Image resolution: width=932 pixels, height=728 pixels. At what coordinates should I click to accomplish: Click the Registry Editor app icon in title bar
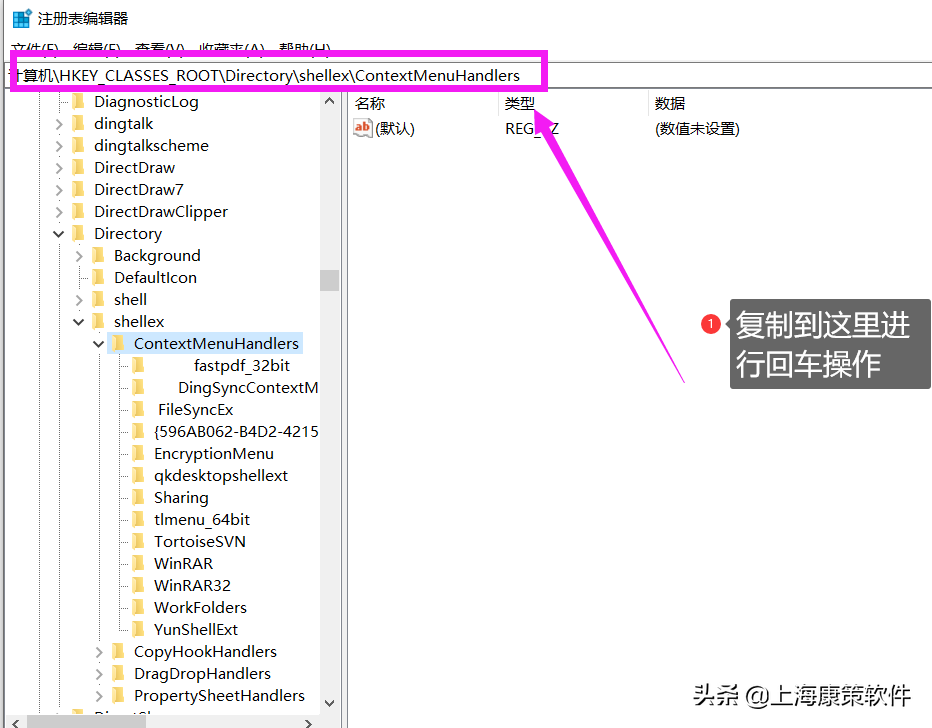pyautogui.click(x=21, y=18)
